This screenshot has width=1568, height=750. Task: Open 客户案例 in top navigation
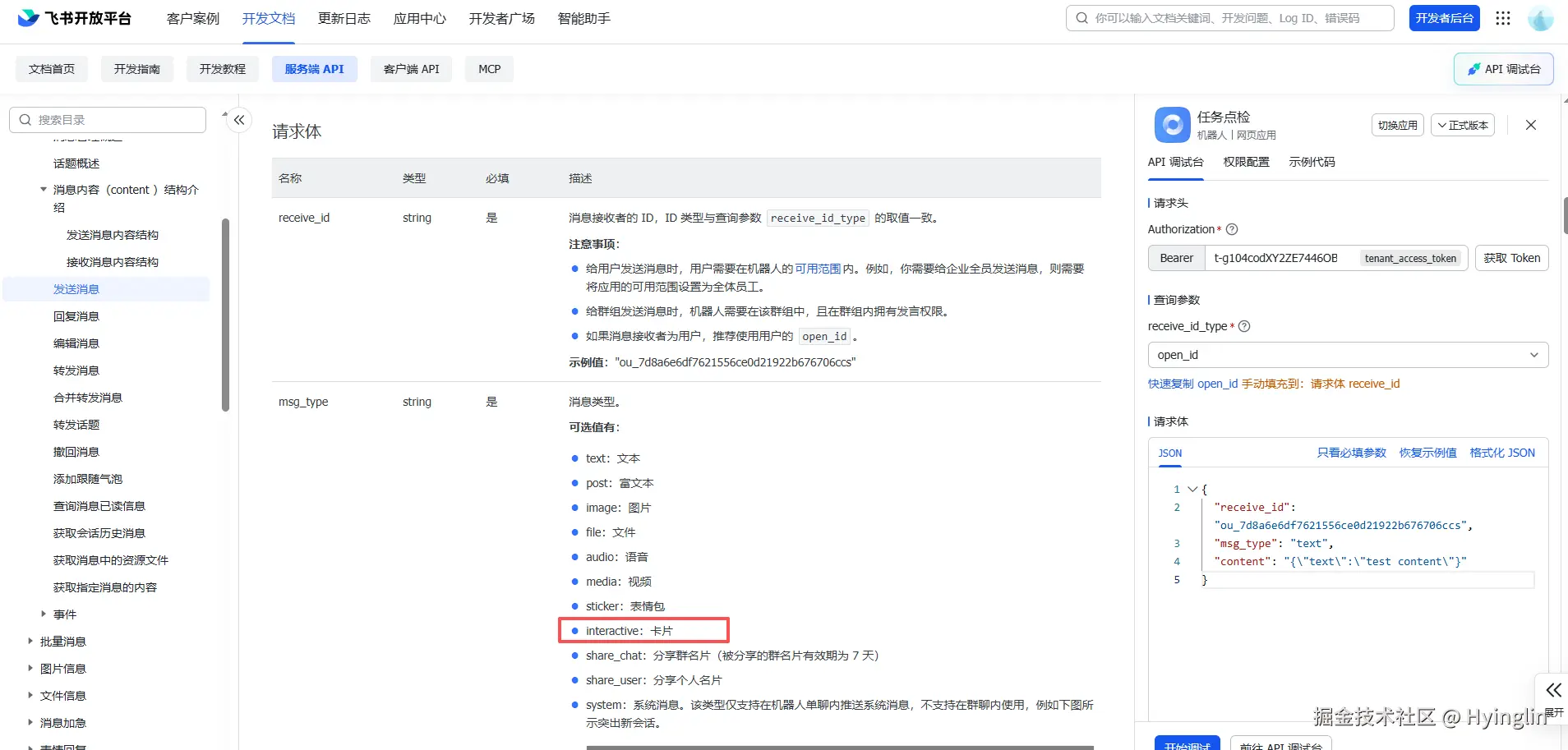pos(193,18)
